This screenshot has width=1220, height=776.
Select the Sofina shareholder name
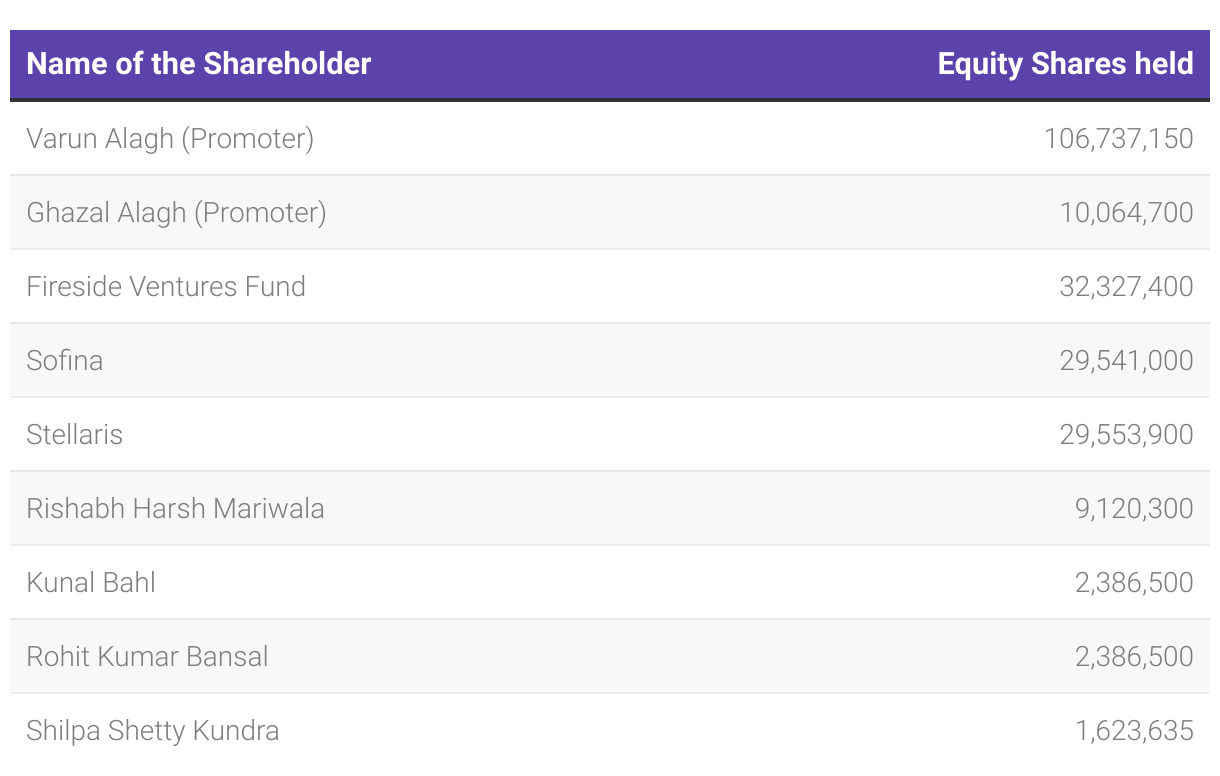click(x=65, y=360)
